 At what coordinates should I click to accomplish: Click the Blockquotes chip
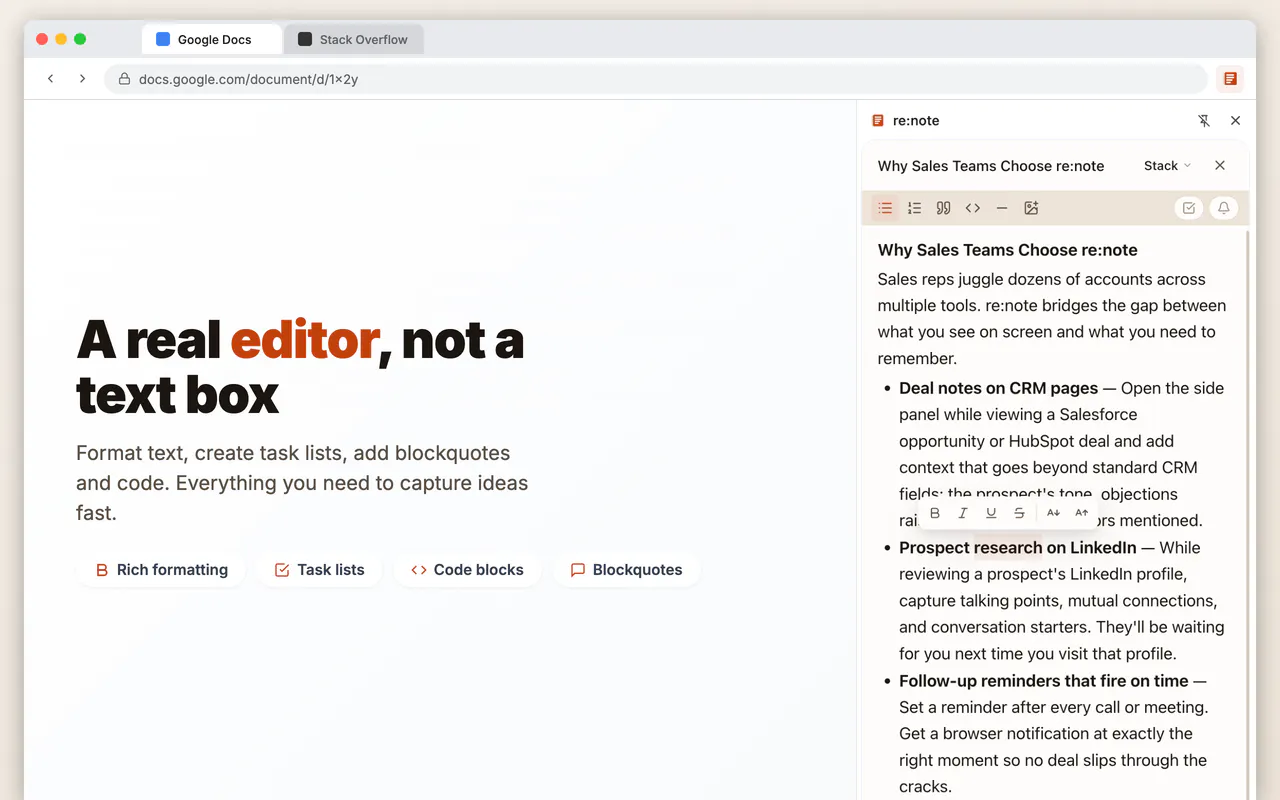[626, 570]
